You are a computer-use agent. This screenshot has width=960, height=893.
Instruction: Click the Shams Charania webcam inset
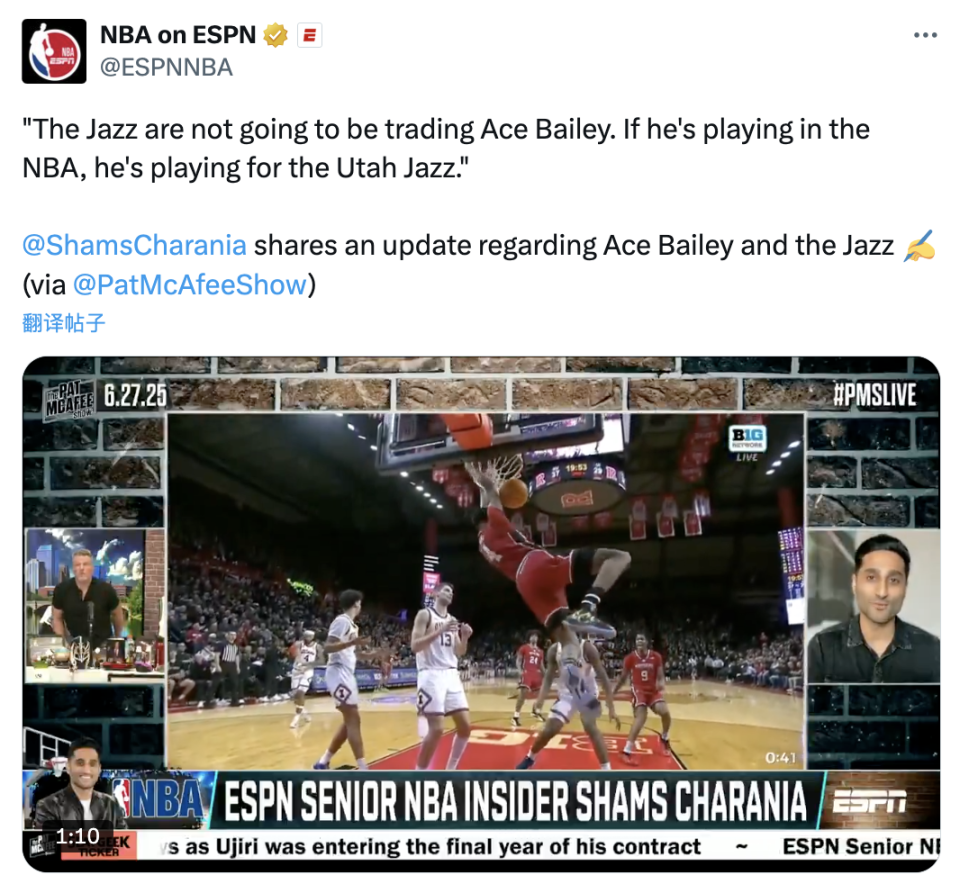[874, 607]
